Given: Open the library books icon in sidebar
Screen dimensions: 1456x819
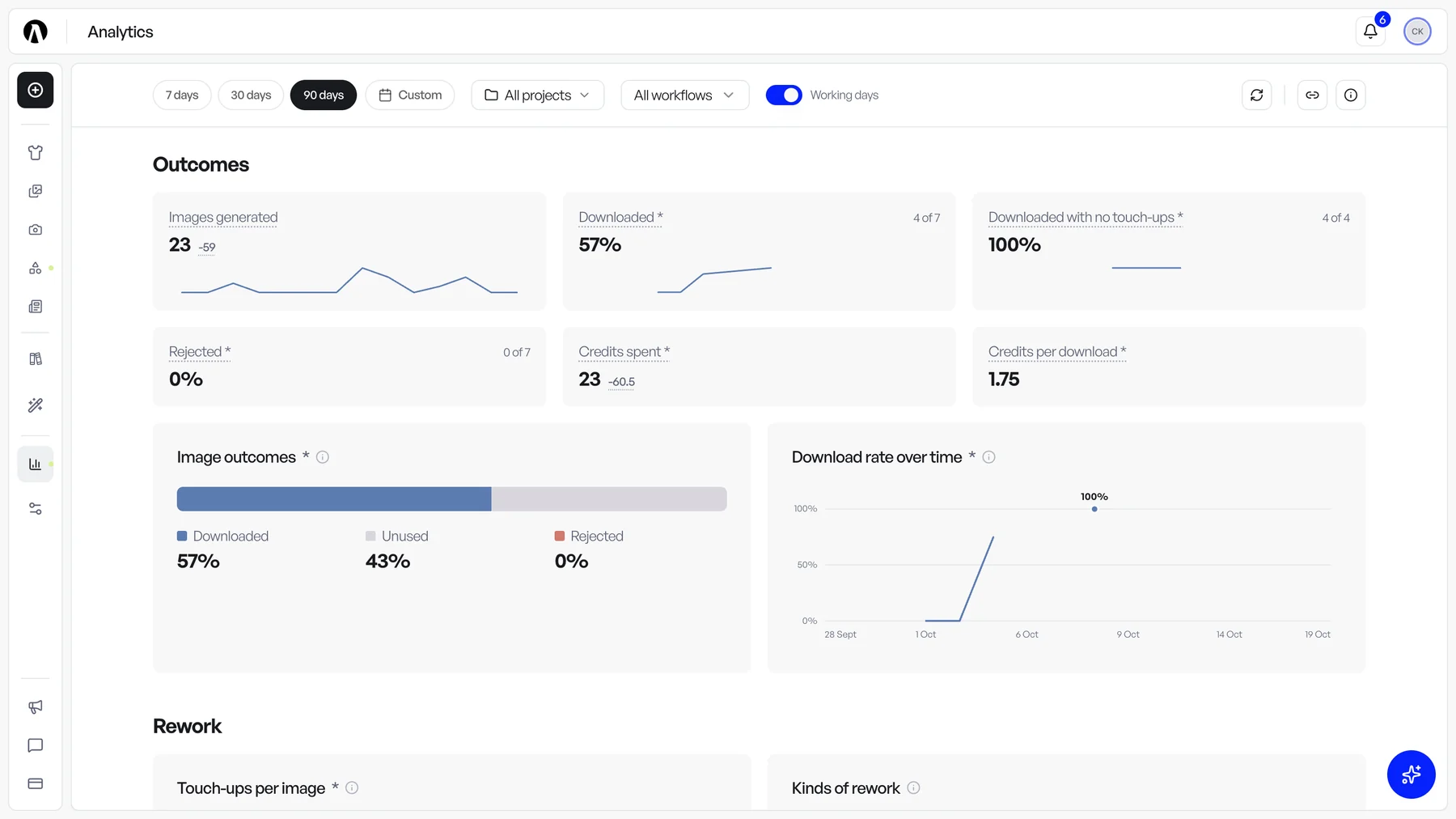Looking at the screenshot, I should tap(36, 359).
